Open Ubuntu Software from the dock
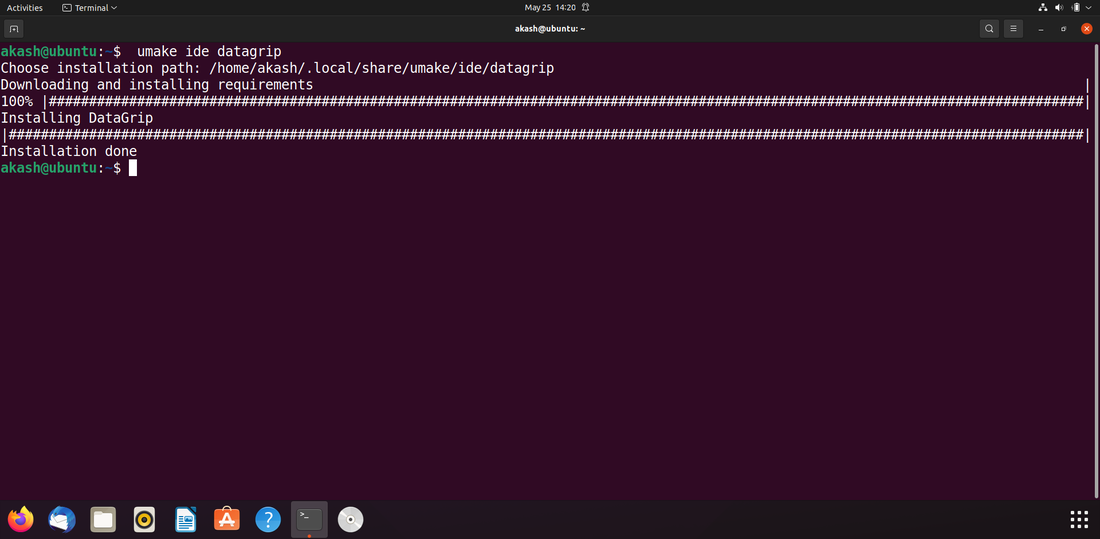The height and width of the screenshot is (539, 1100). point(227,519)
